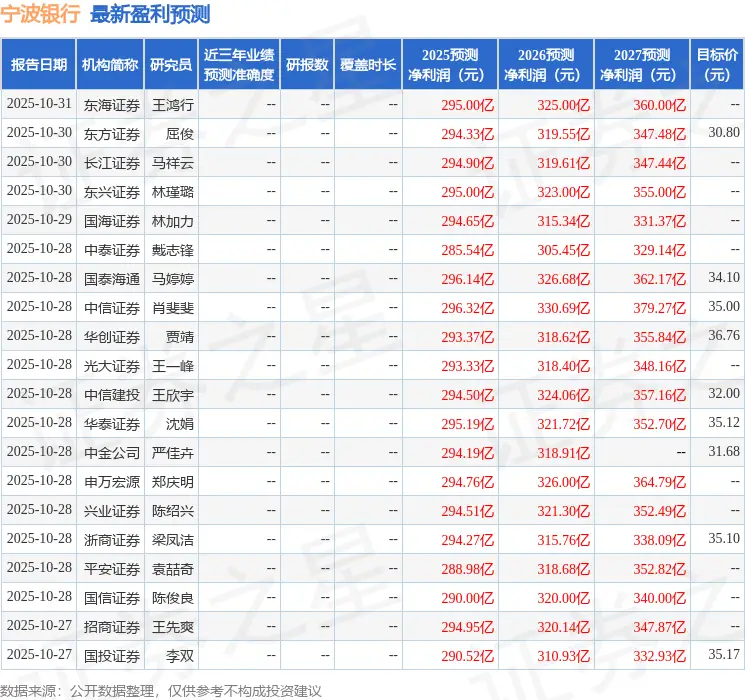745x700 pixels.
Task: Select the 华泰证券 institution cell
Action: point(112,424)
